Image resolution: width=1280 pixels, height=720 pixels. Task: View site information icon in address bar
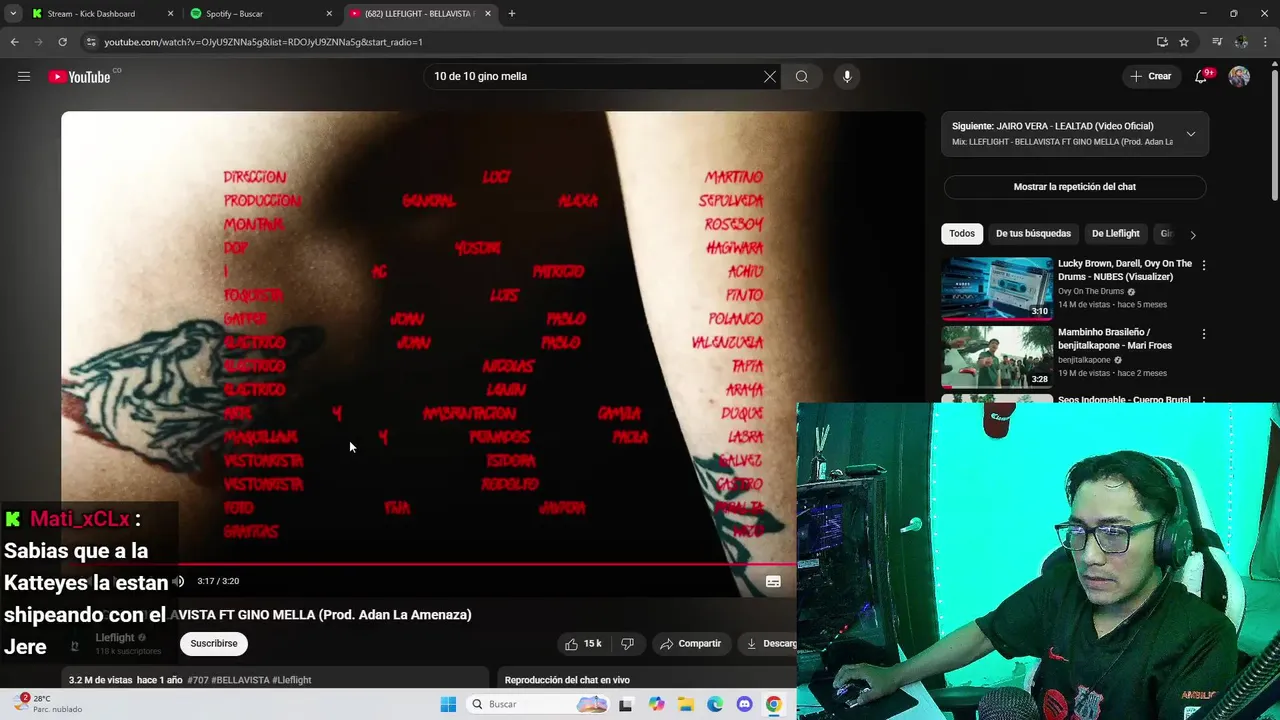[x=91, y=42]
